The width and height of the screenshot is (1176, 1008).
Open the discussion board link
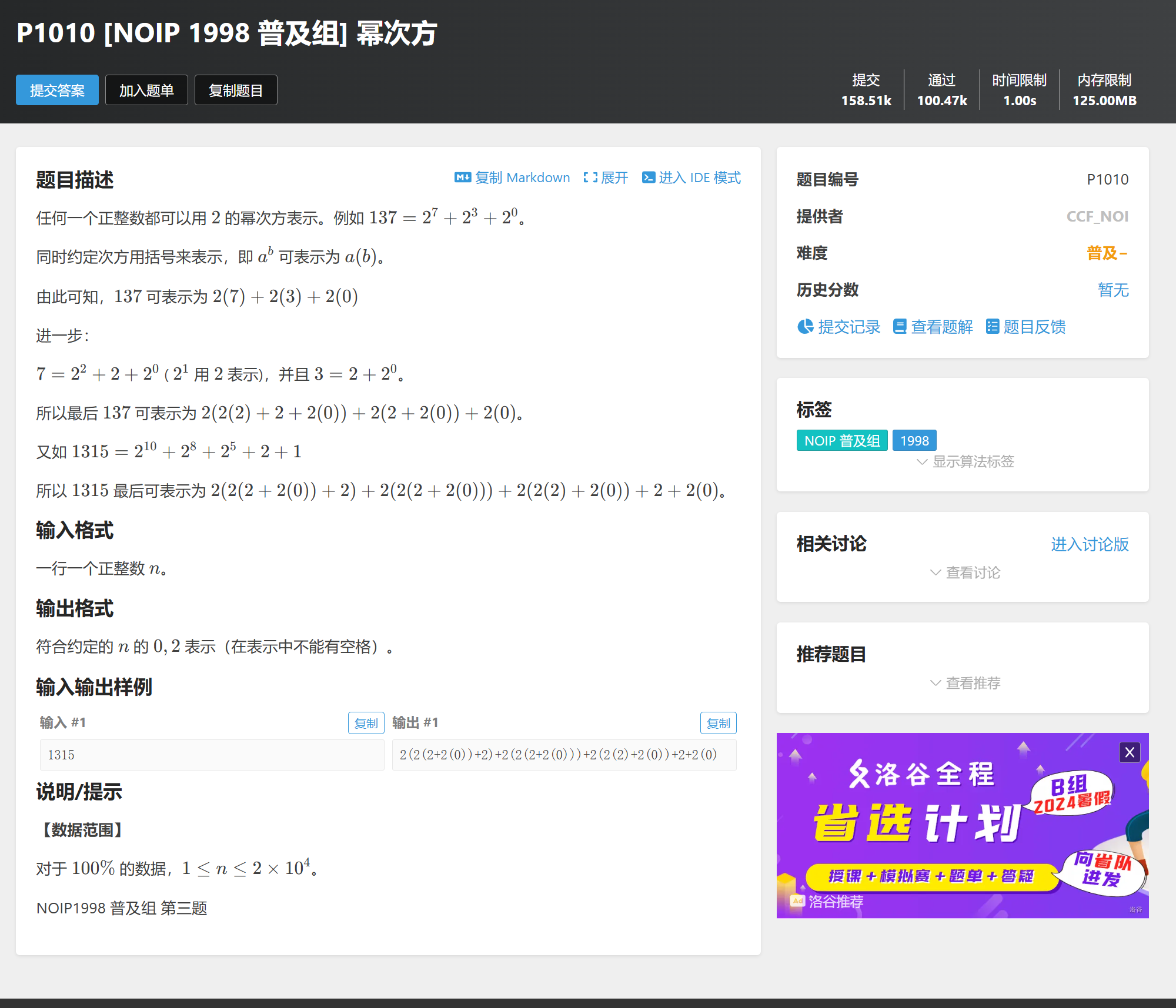click(x=1089, y=544)
